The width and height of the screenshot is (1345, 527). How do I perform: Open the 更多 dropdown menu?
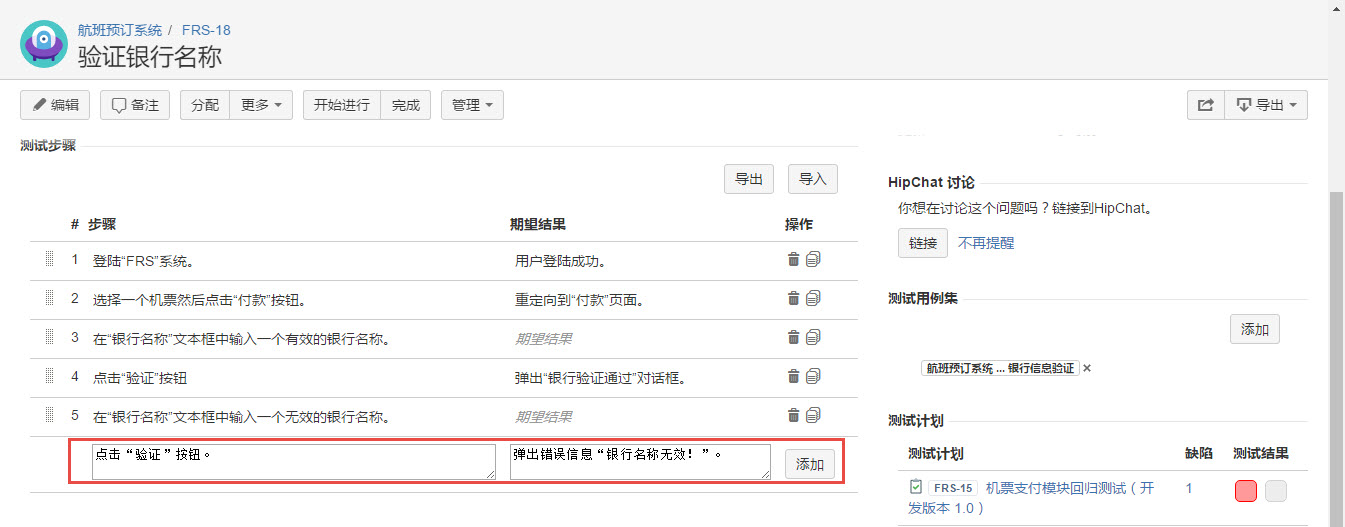pos(260,105)
